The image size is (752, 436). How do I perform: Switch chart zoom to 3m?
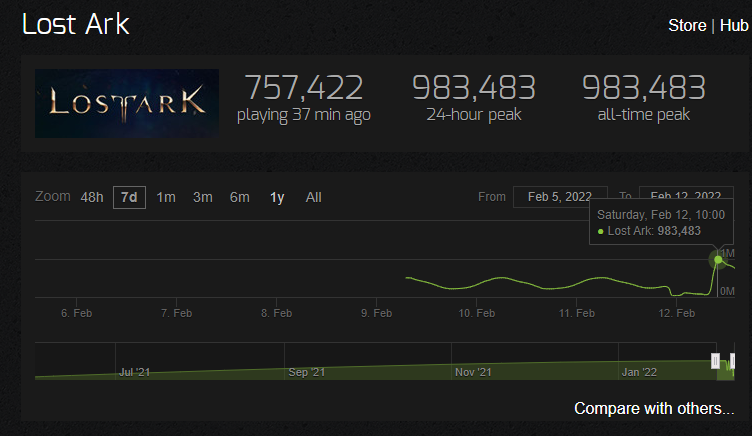[x=202, y=197]
